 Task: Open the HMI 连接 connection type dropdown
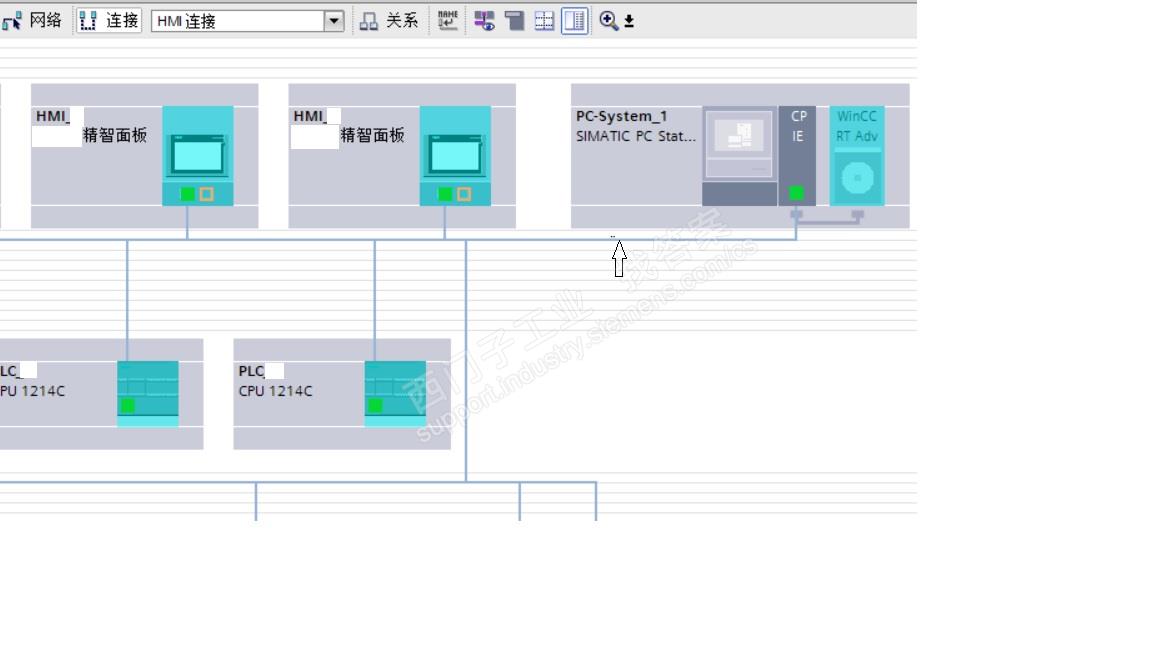coord(334,21)
